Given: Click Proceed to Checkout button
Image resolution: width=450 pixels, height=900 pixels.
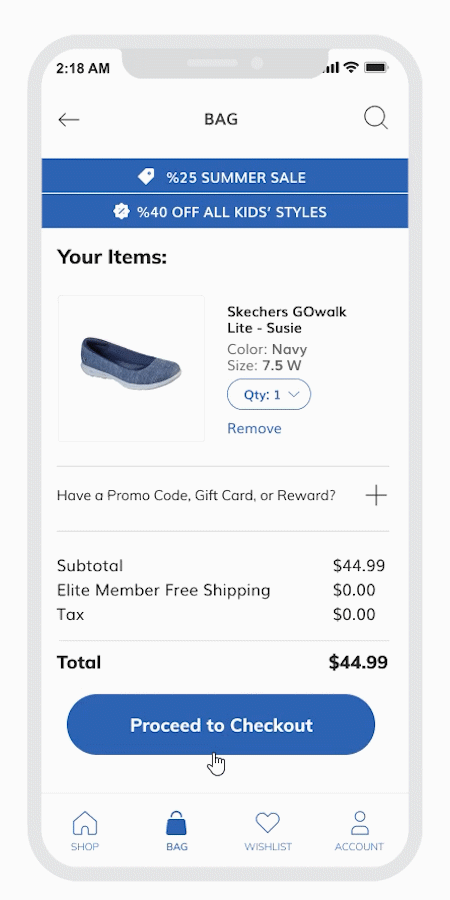Looking at the screenshot, I should (x=221, y=724).
